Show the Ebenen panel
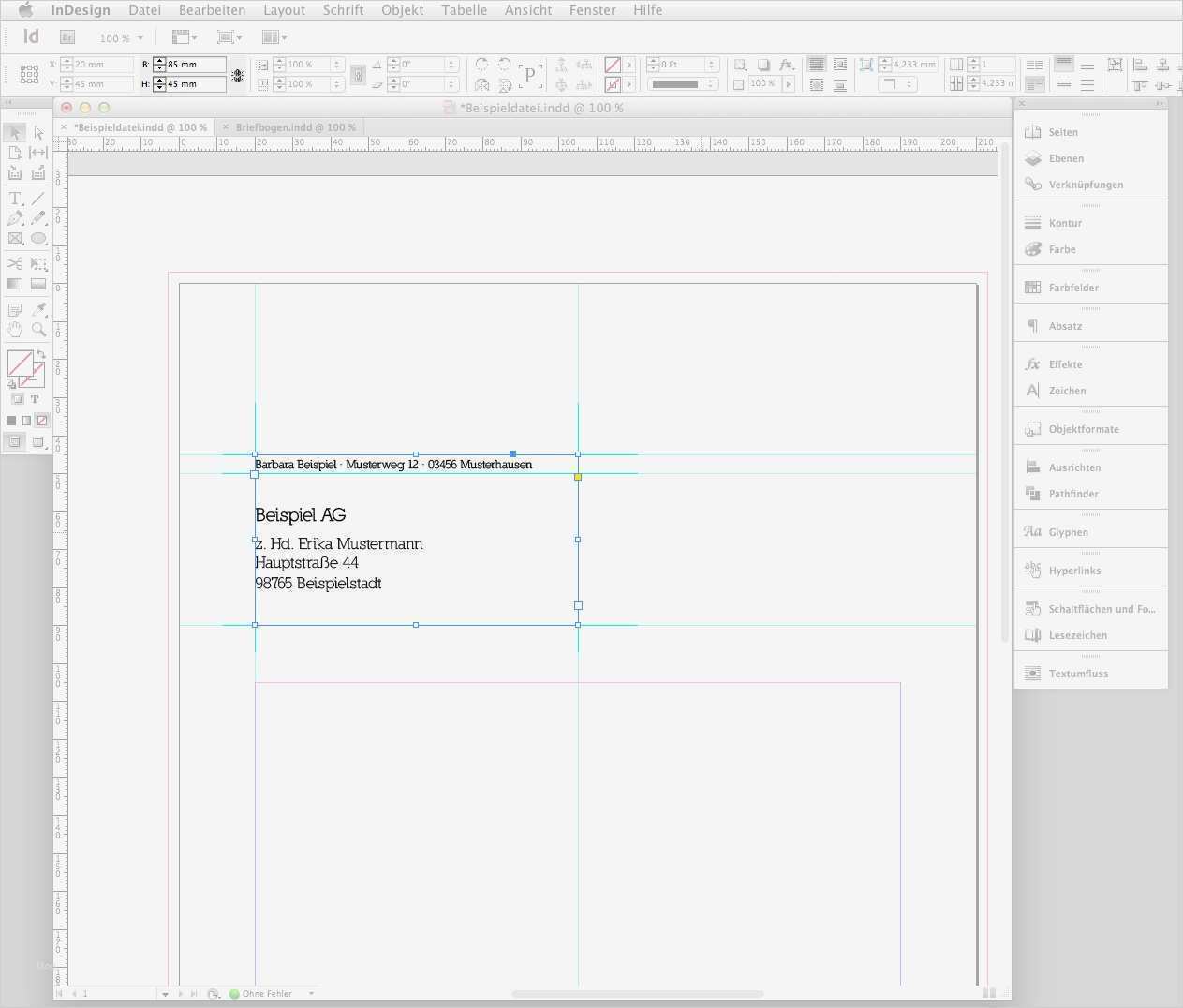1183x1008 pixels. 1066,158
